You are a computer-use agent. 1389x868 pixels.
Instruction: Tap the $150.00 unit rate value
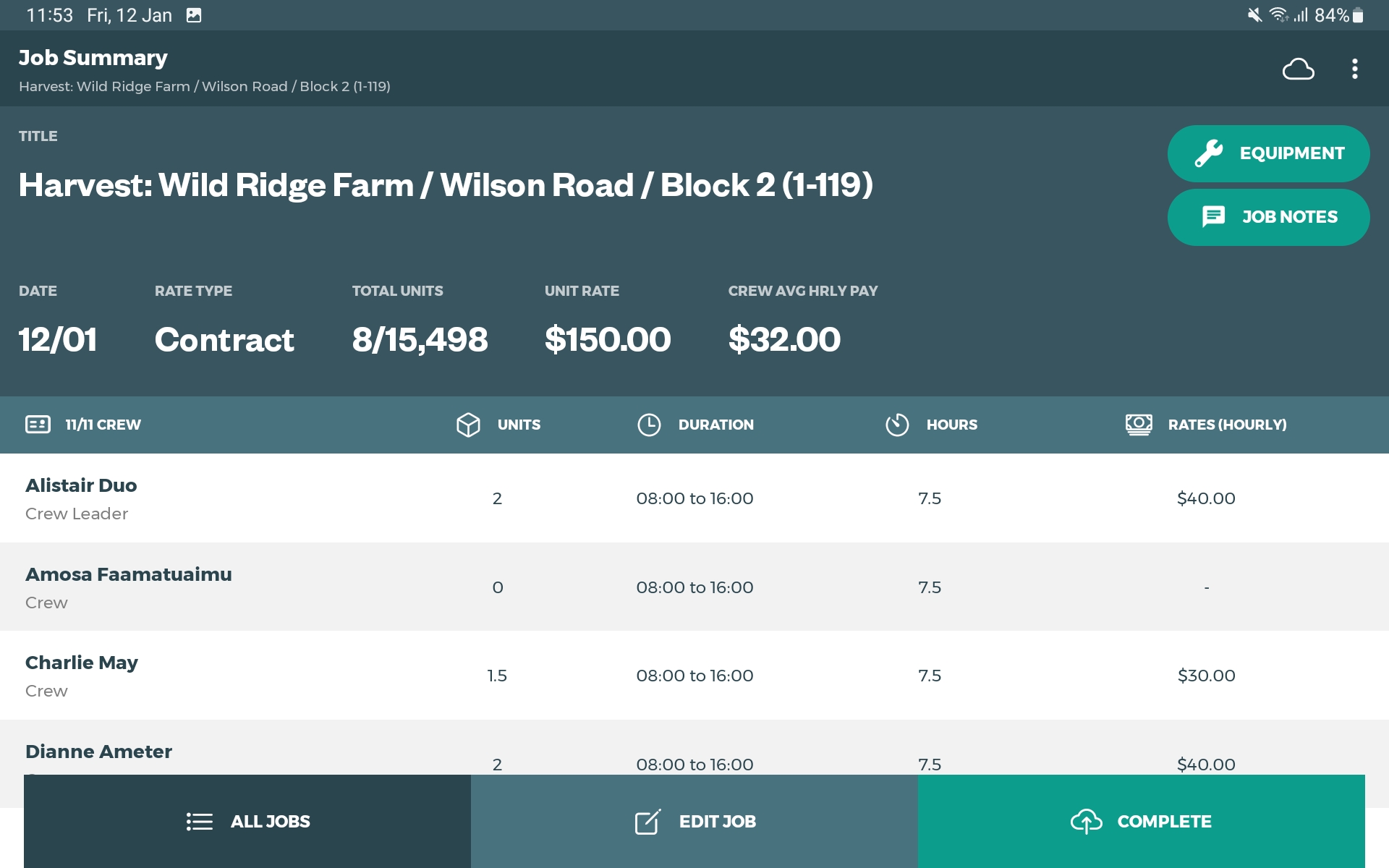coord(607,339)
